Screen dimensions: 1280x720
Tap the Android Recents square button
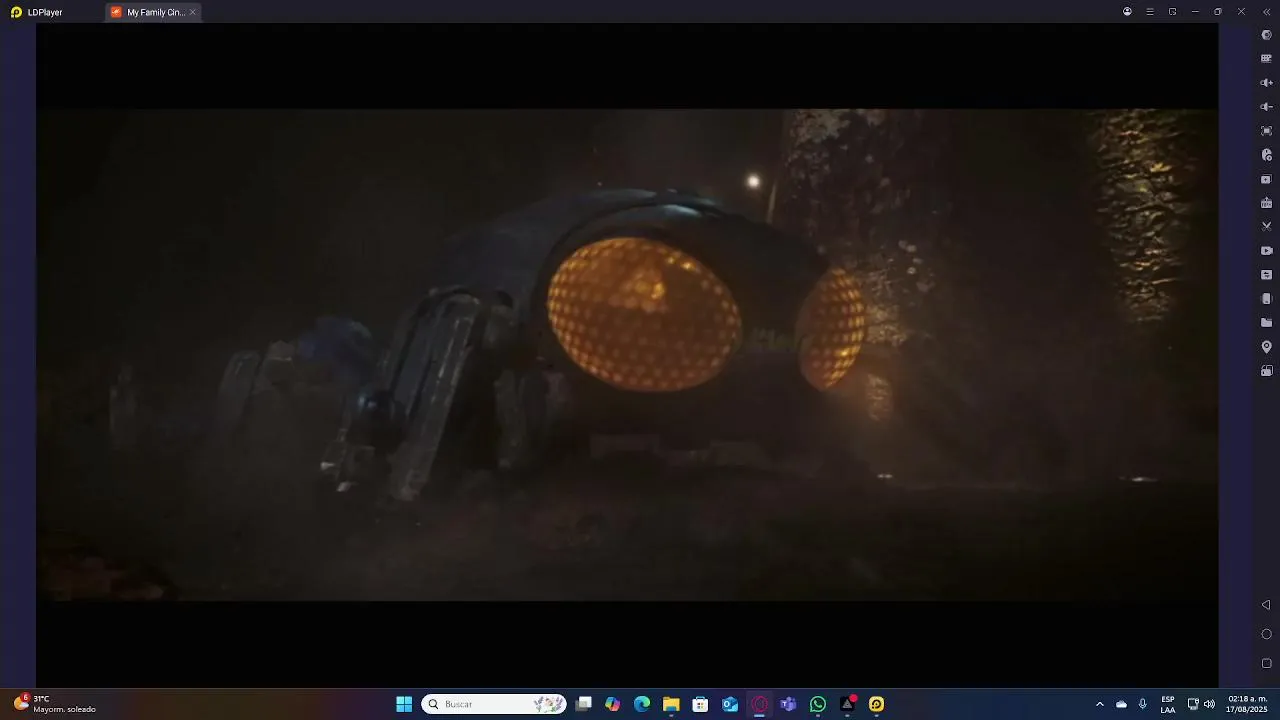click(1266, 663)
